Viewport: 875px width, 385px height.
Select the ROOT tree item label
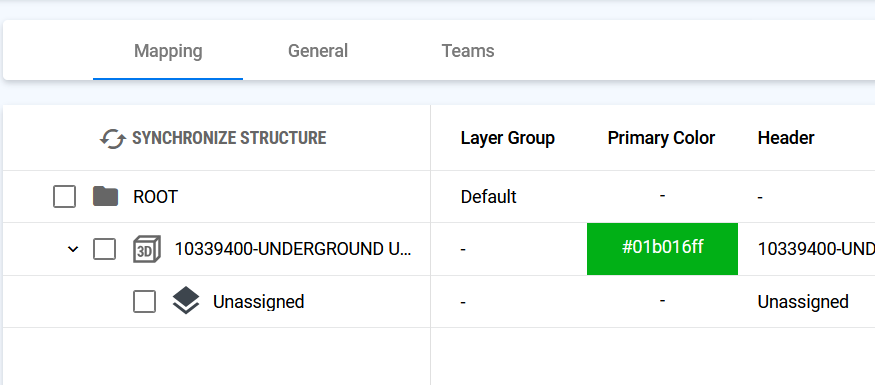(156, 197)
